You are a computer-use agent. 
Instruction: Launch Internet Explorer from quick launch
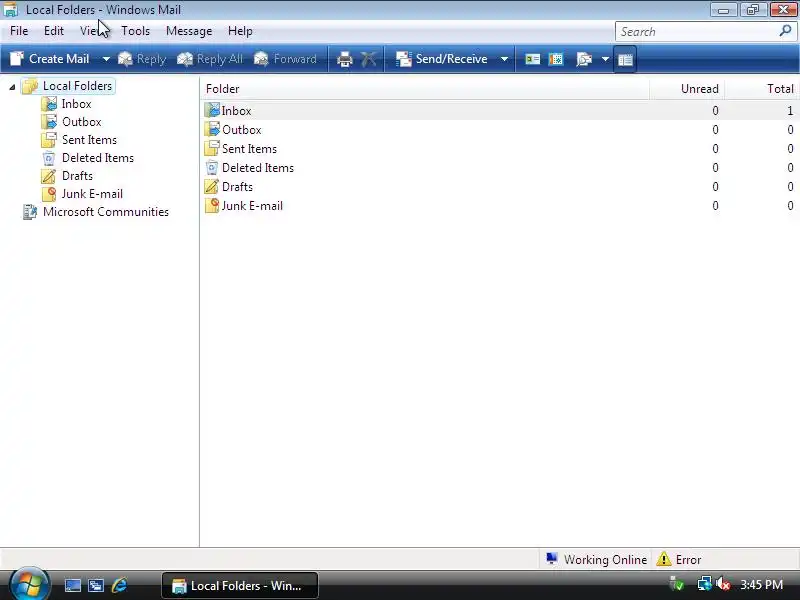(119, 585)
